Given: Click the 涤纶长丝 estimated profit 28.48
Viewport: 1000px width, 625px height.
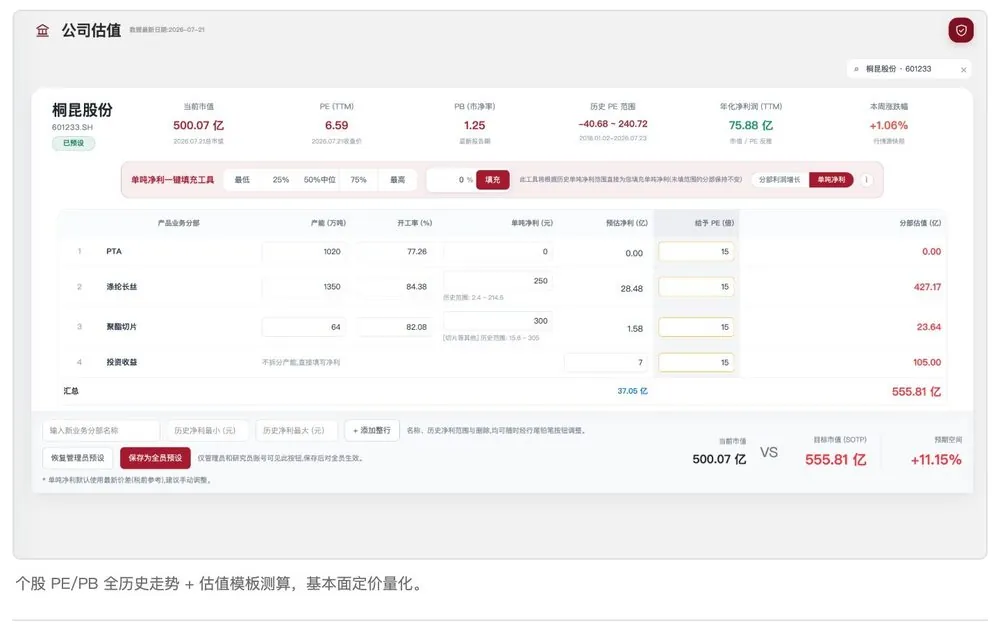Looking at the screenshot, I should (x=631, y=289).
